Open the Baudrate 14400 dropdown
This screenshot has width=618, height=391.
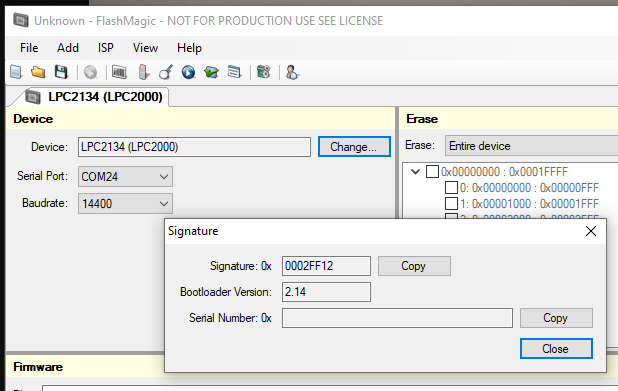pos(125,203)
